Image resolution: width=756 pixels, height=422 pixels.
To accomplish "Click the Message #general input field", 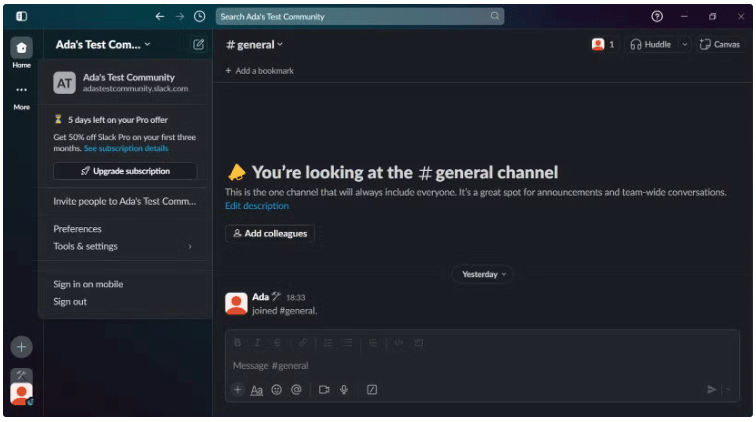I will 482,366.
